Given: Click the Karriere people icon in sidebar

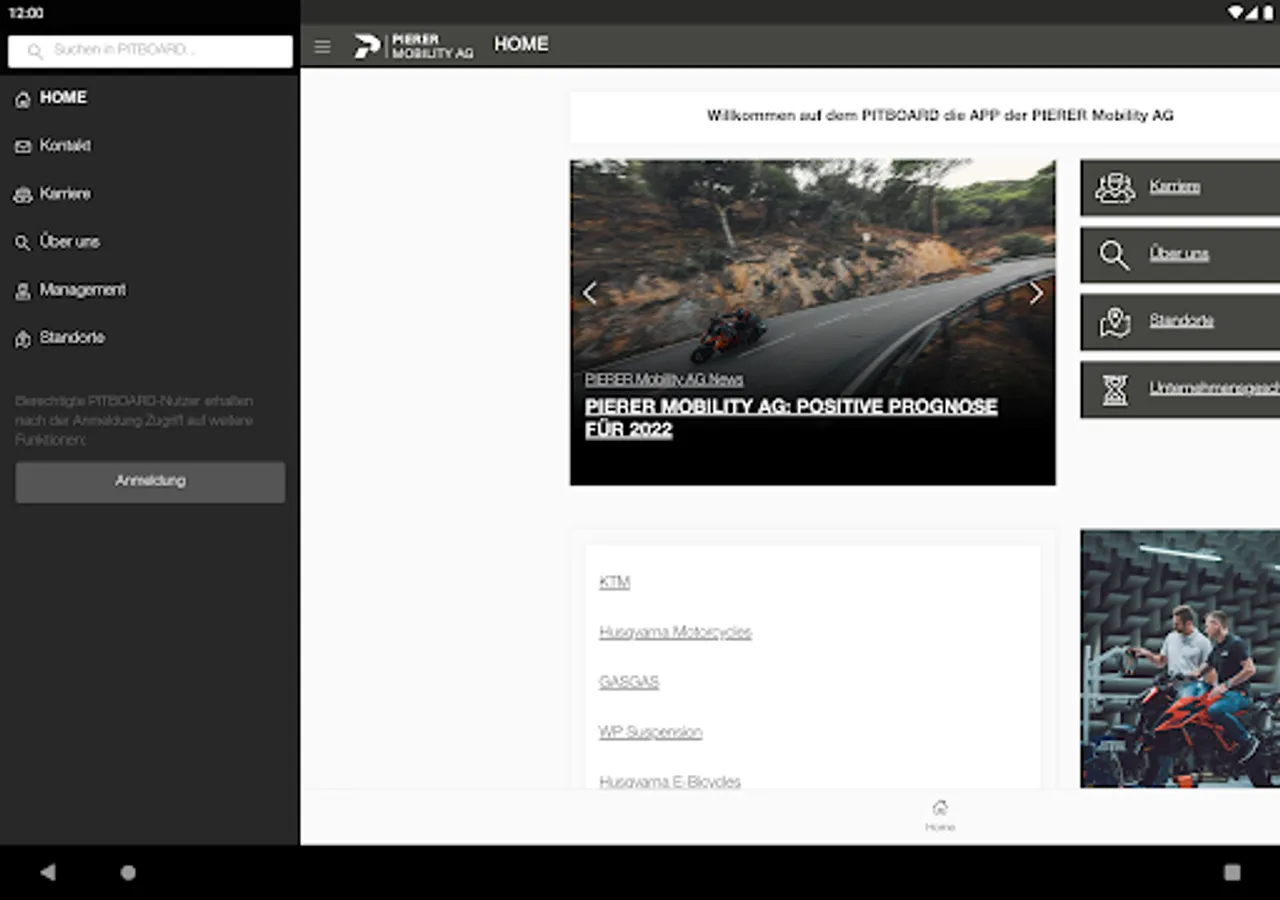Looking at the screenshot, I should coord(23,195).
